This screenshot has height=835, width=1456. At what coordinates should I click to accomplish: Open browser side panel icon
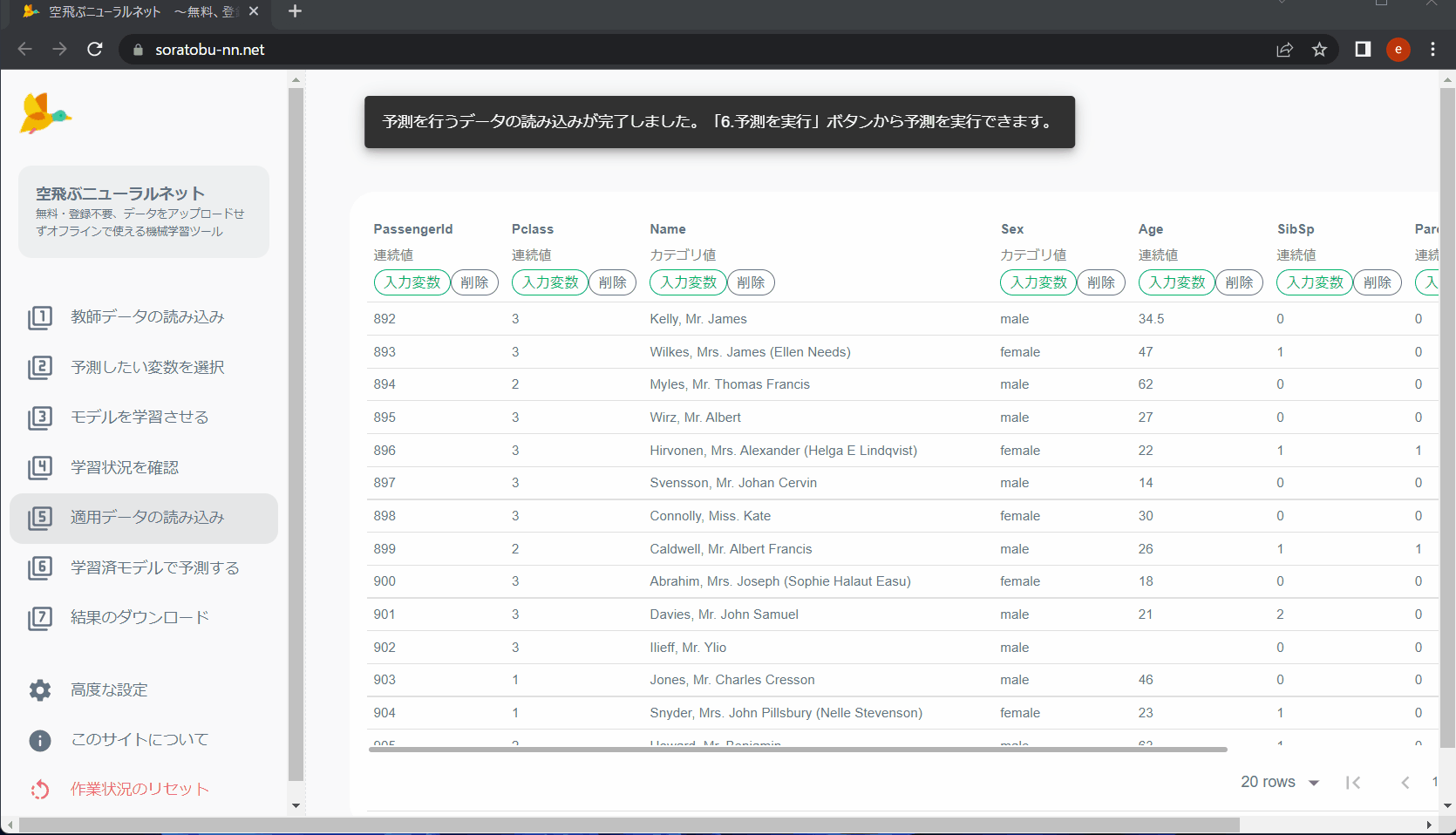click(x=1363, y=50)
